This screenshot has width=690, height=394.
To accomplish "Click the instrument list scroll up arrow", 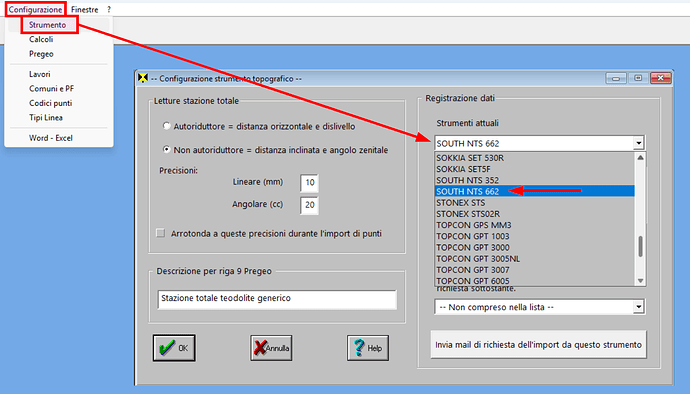I will 640,158.
